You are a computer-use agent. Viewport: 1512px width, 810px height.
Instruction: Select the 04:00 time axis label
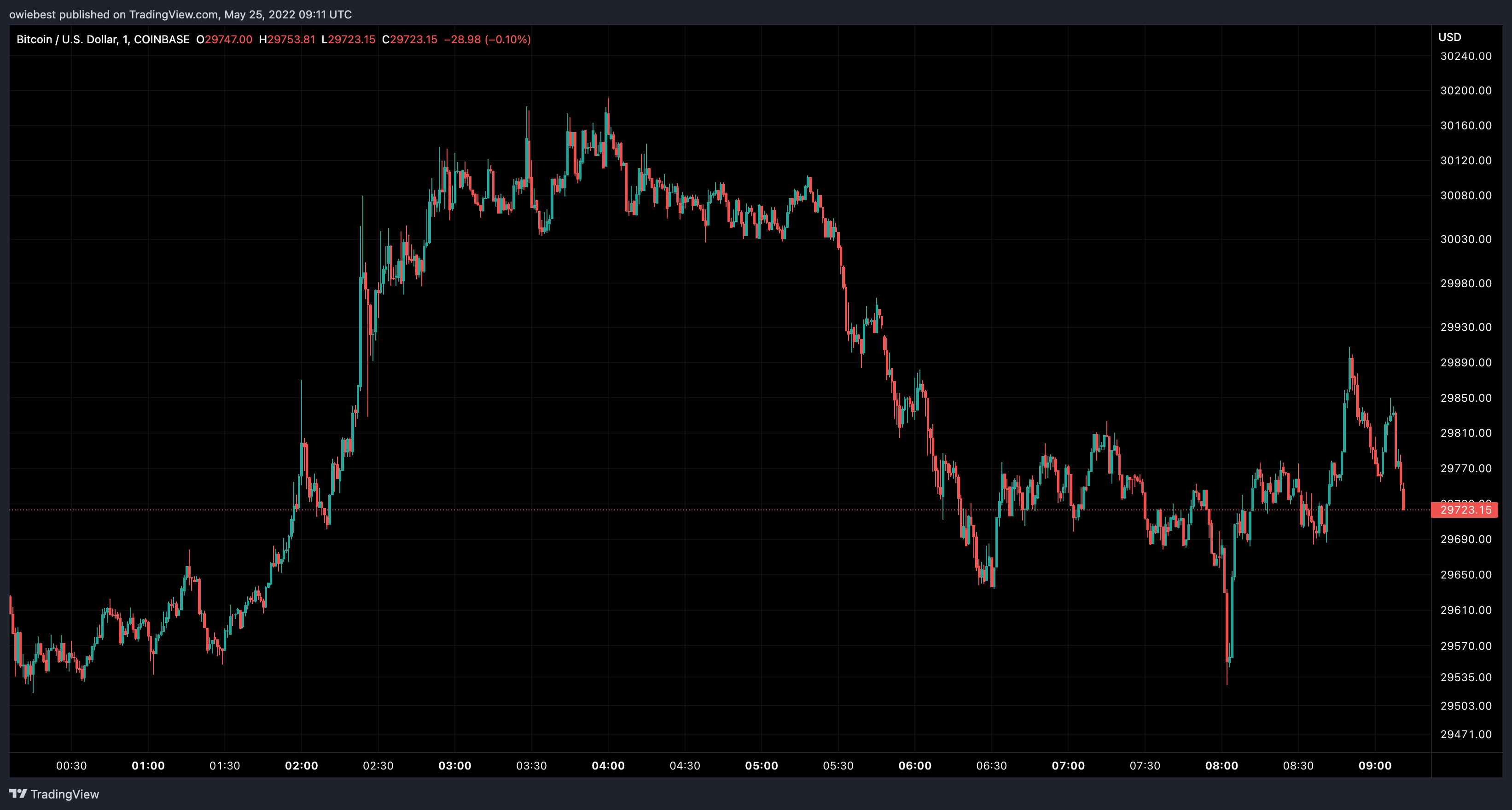tap(608, 765)
